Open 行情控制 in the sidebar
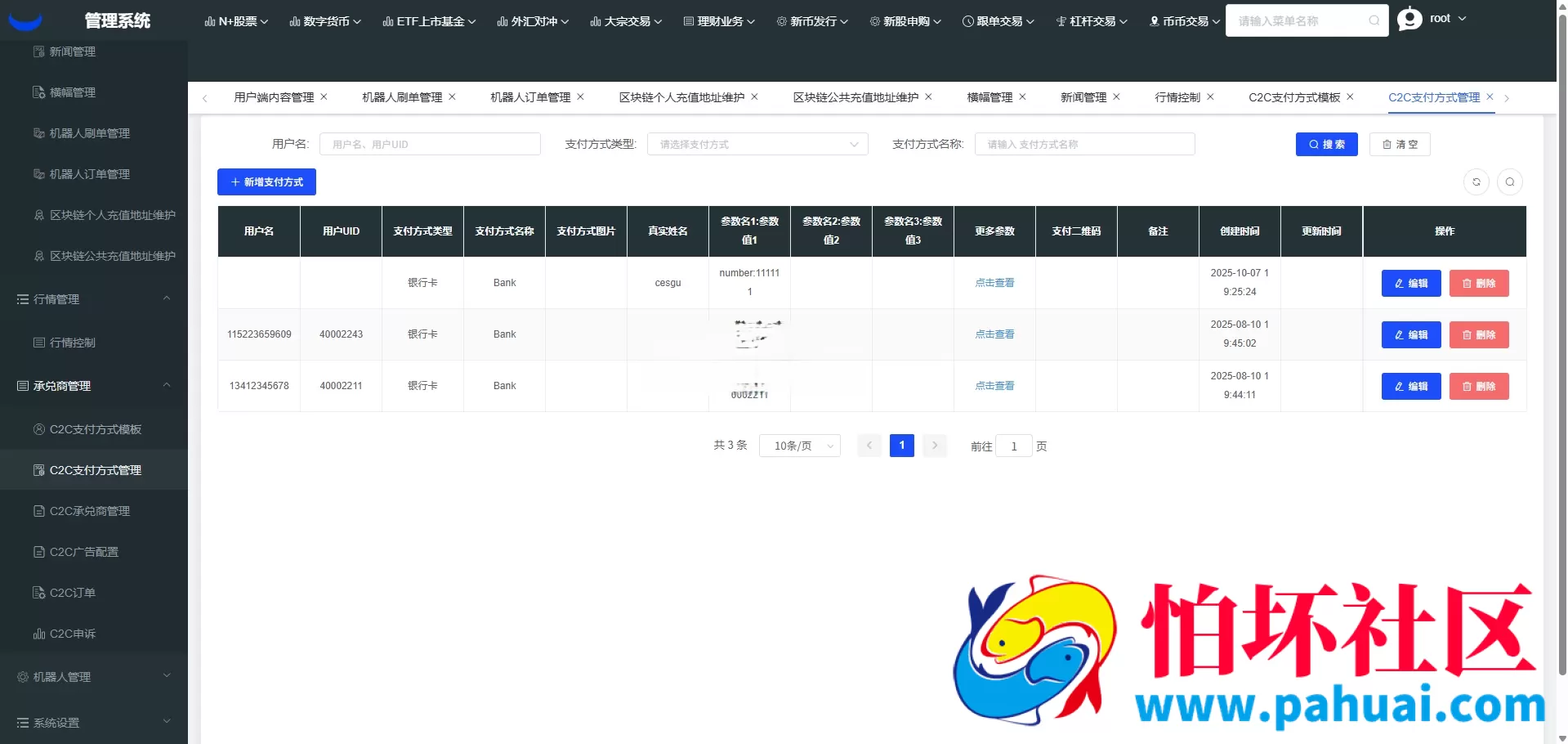 click(x=94, y=343)
